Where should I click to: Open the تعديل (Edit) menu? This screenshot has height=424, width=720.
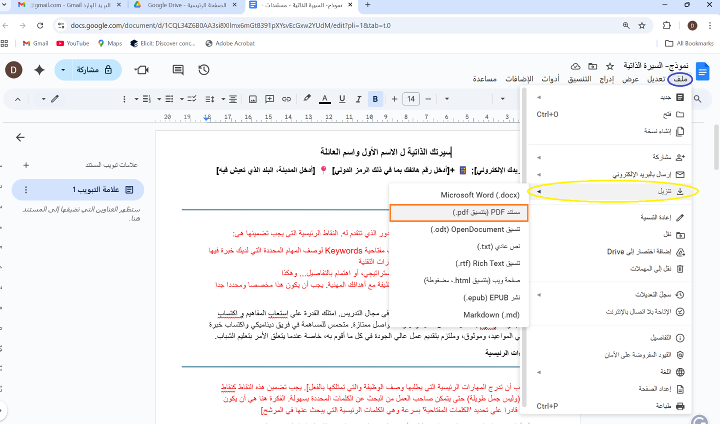pyautogui.click(x=656, y=79)
